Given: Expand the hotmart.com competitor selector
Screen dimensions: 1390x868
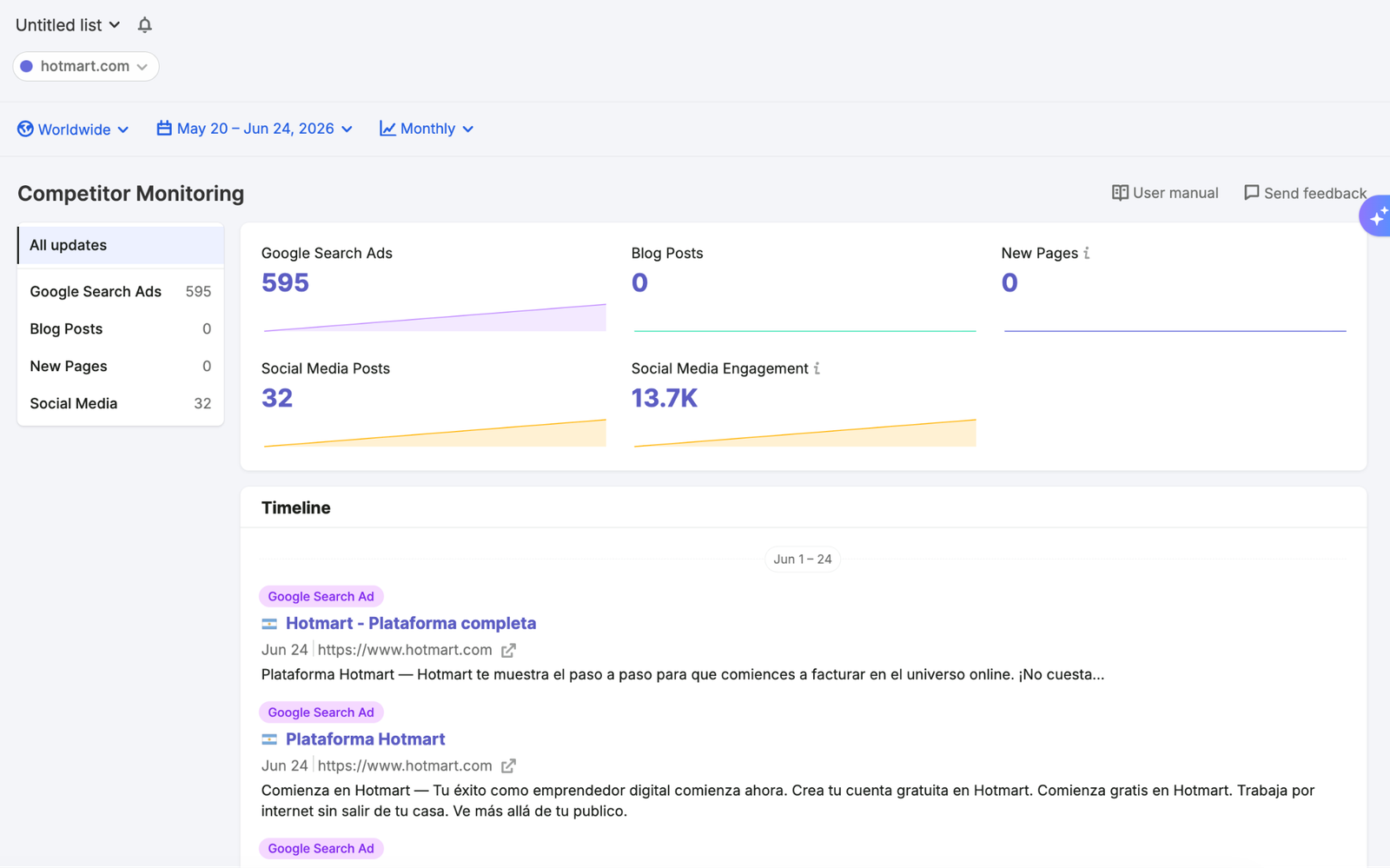Looking at the screenshot, I should pyautogui.click(x=86, y=66).
